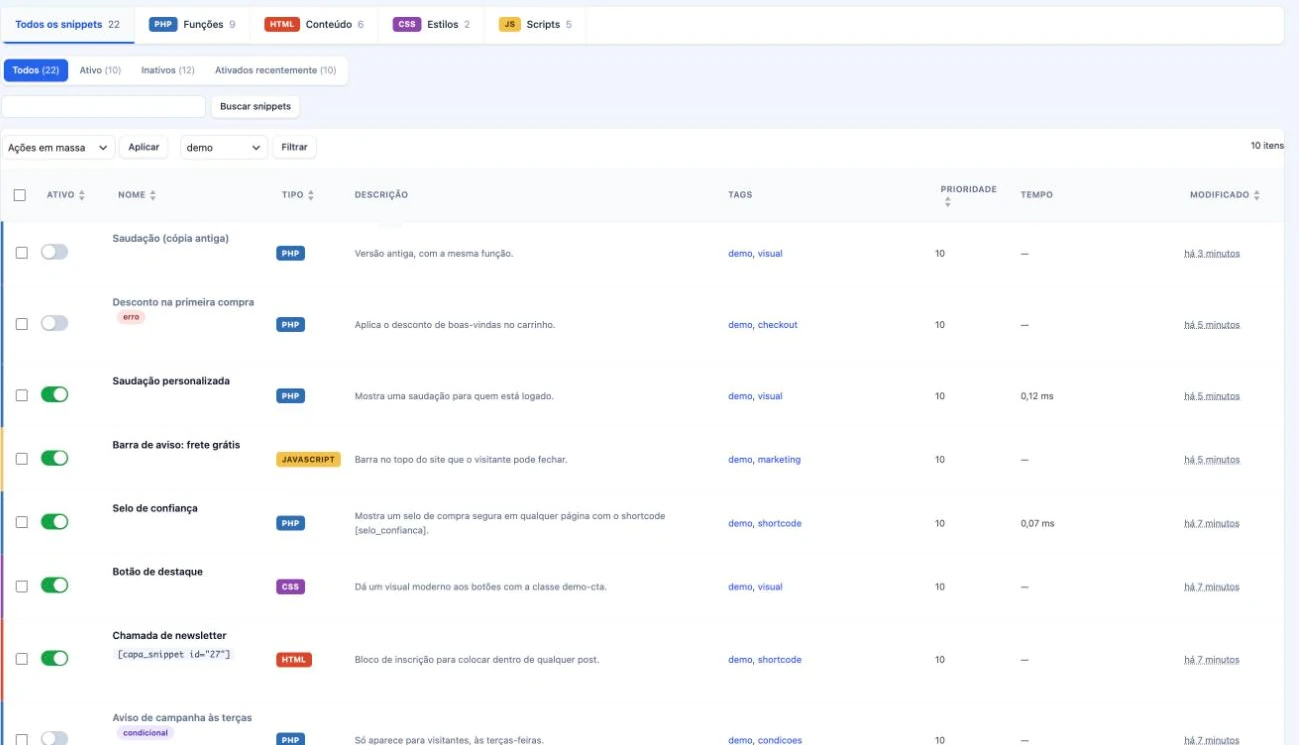Show Ativados recentemente (10)
The image size is (1299, 745).
[275, 70]
